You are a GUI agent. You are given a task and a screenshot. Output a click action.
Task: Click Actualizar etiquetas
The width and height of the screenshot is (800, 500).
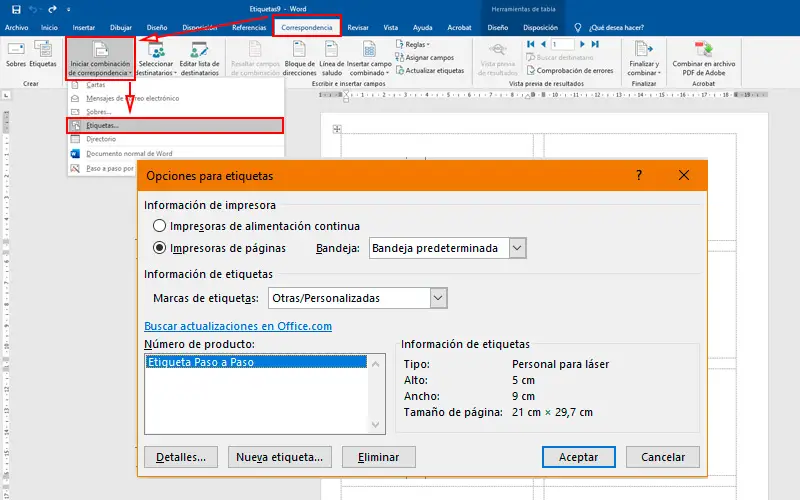pos(430,70)
